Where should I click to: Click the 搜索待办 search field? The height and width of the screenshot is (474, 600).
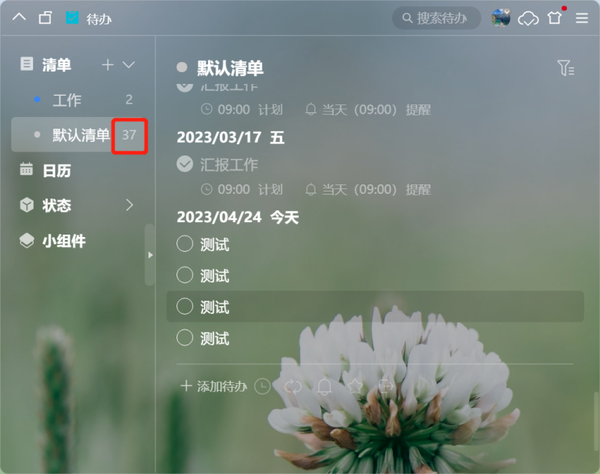point(437,18)
